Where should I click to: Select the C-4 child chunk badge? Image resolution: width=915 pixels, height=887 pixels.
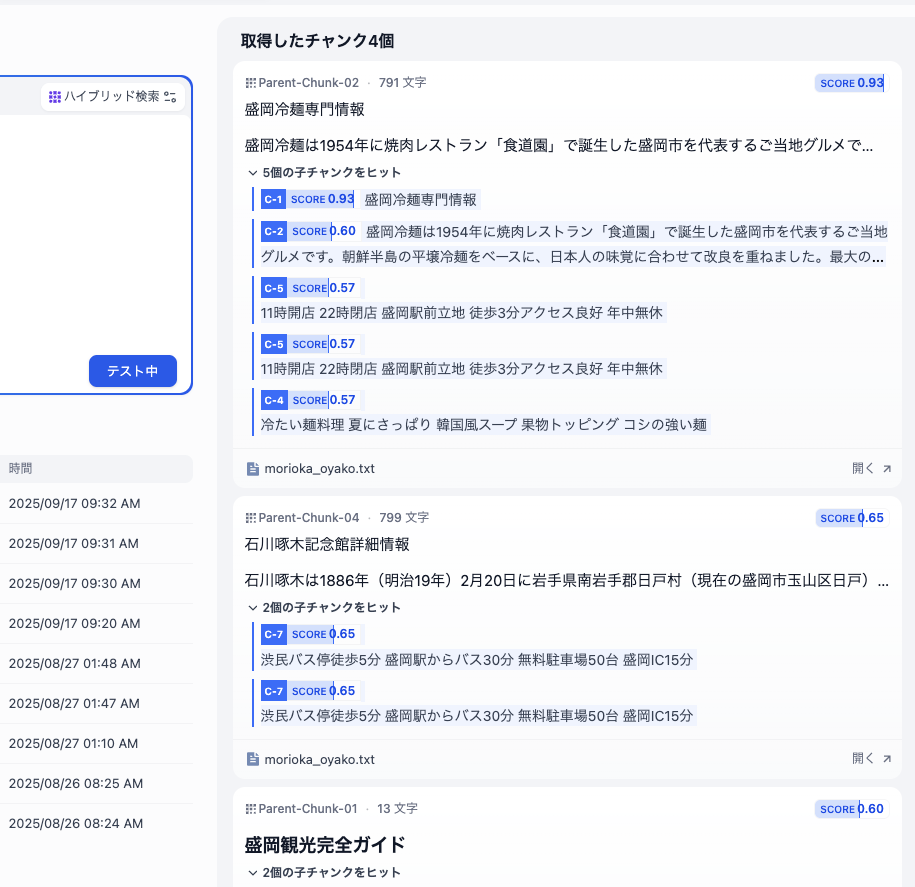click(x=273, y=399)
